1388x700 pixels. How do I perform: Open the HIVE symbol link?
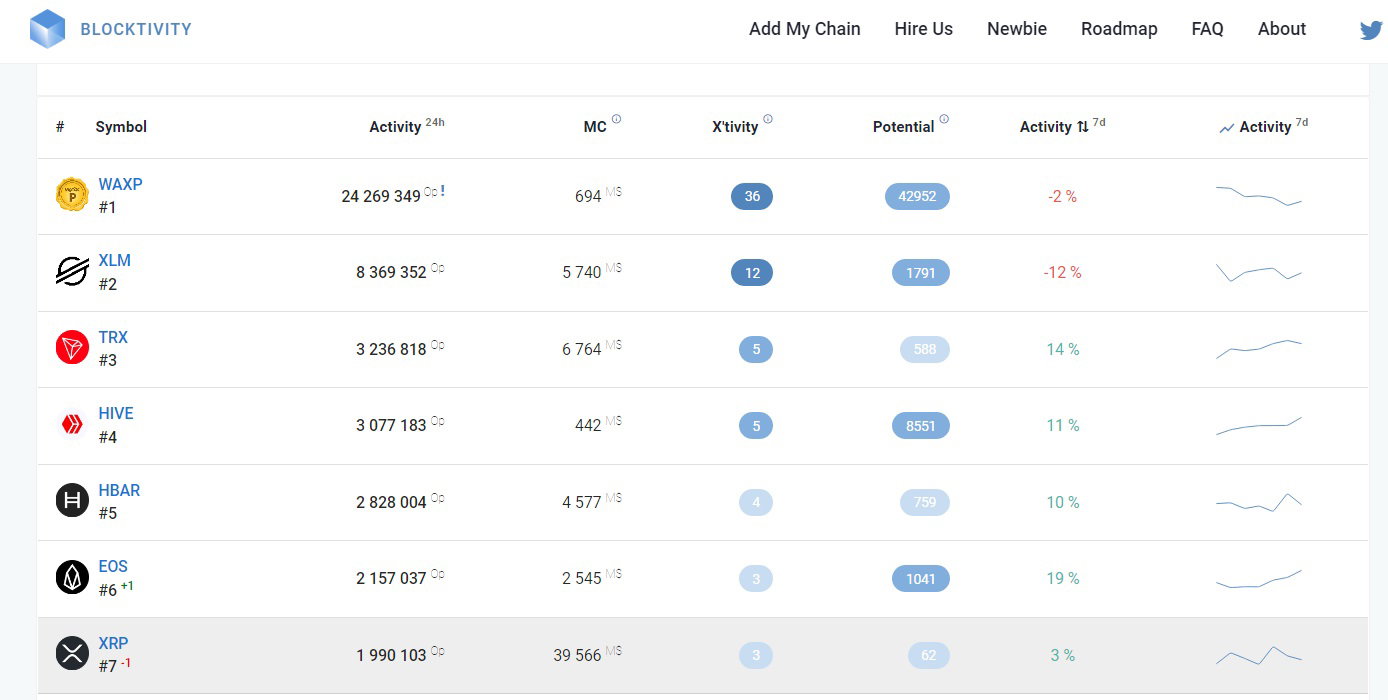pyautogui.click(x=115, y=413)
